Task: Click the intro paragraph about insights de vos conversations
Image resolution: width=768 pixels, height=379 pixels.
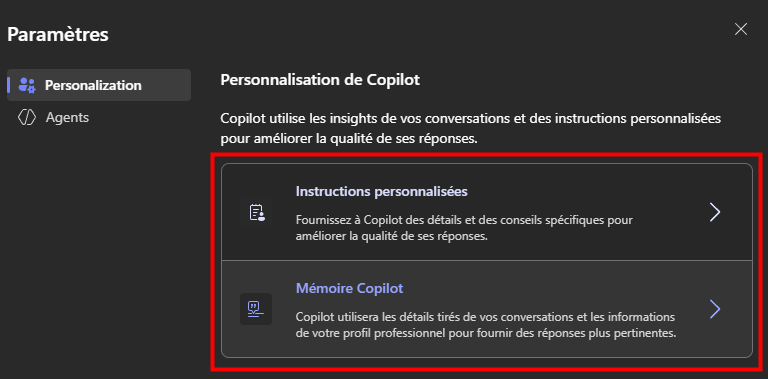Action: tap(471, 129)
